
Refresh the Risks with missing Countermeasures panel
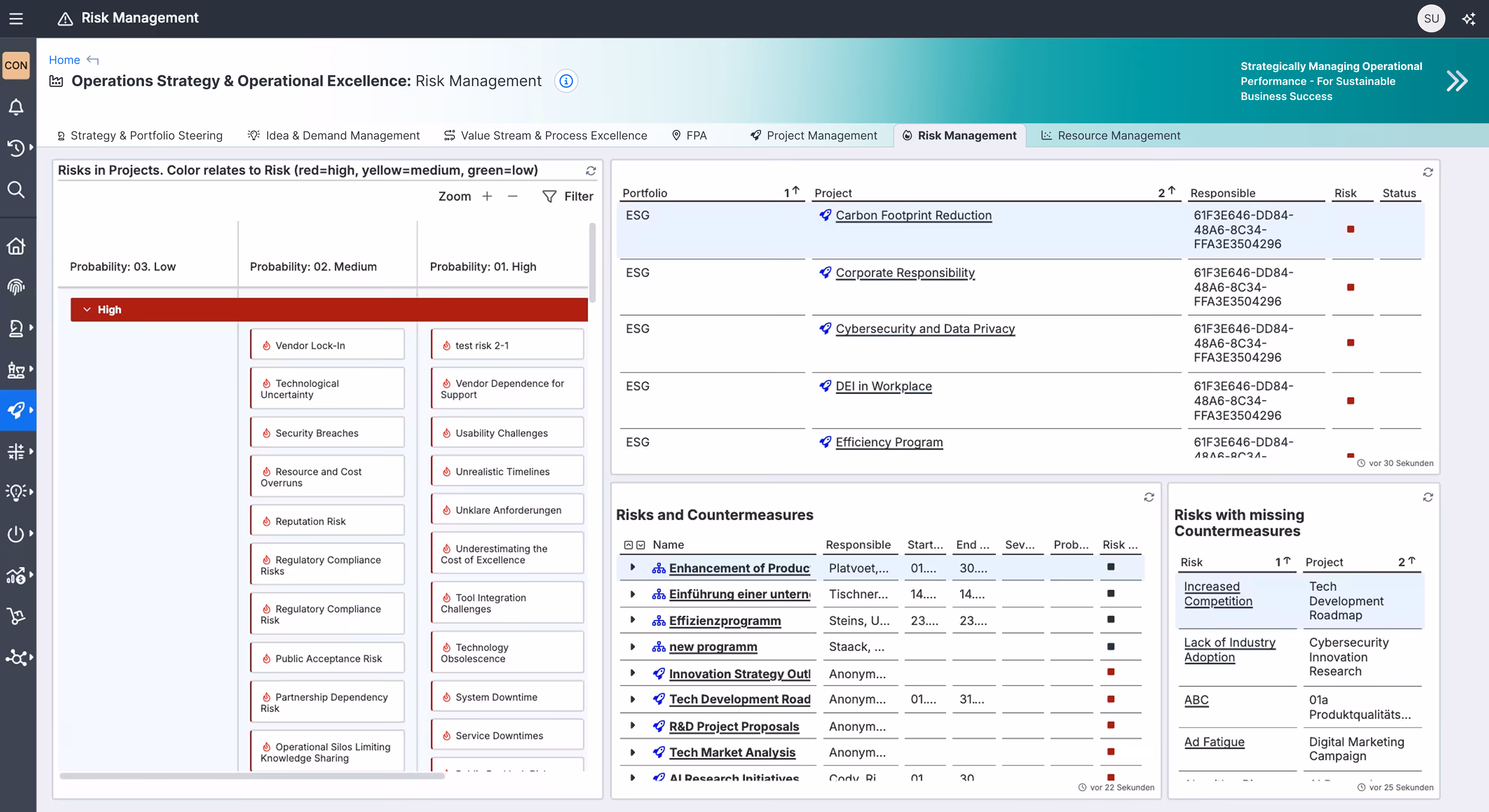click(x=1428, y=498)
